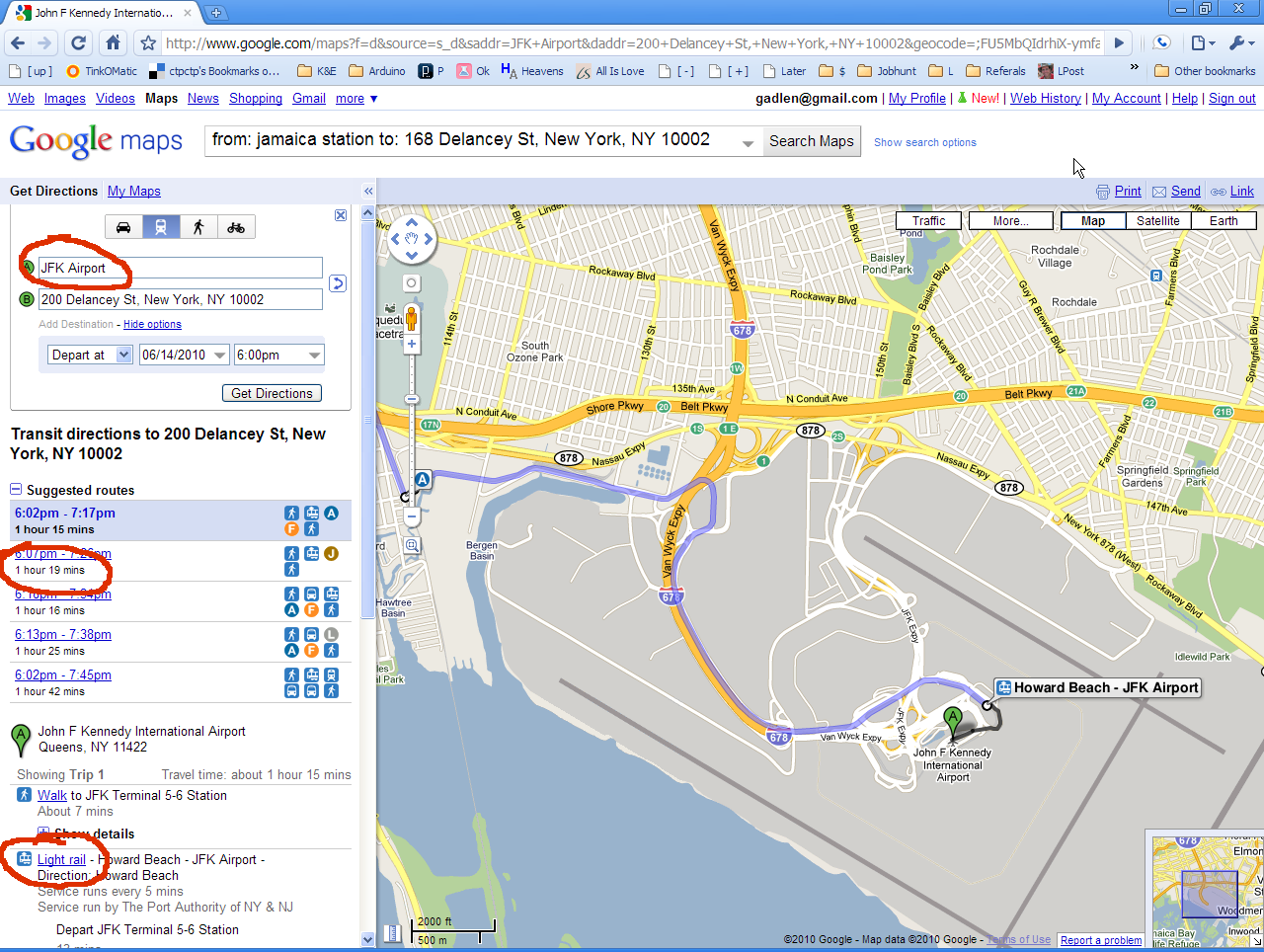Open the More... layers button
Viewport: 1264px width, 952px height.
click(1010, 221)
